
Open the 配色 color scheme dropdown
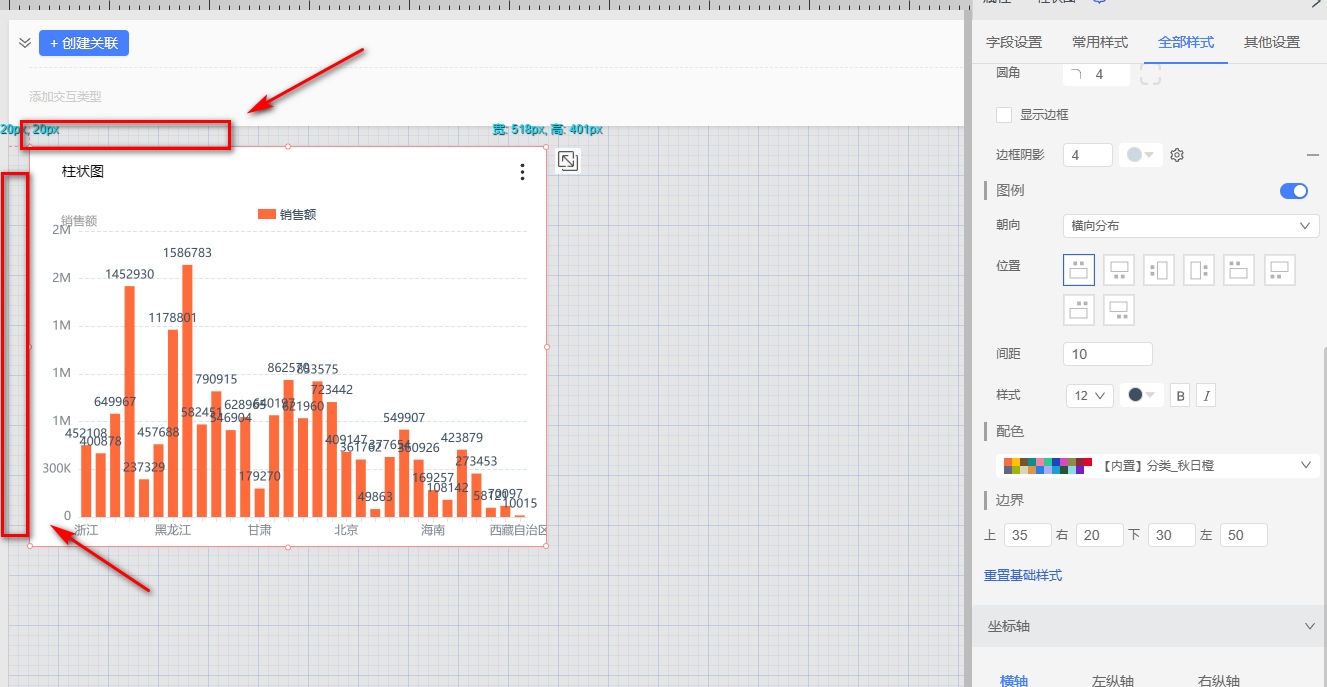pyautogui.click(x=1157, y=465)
